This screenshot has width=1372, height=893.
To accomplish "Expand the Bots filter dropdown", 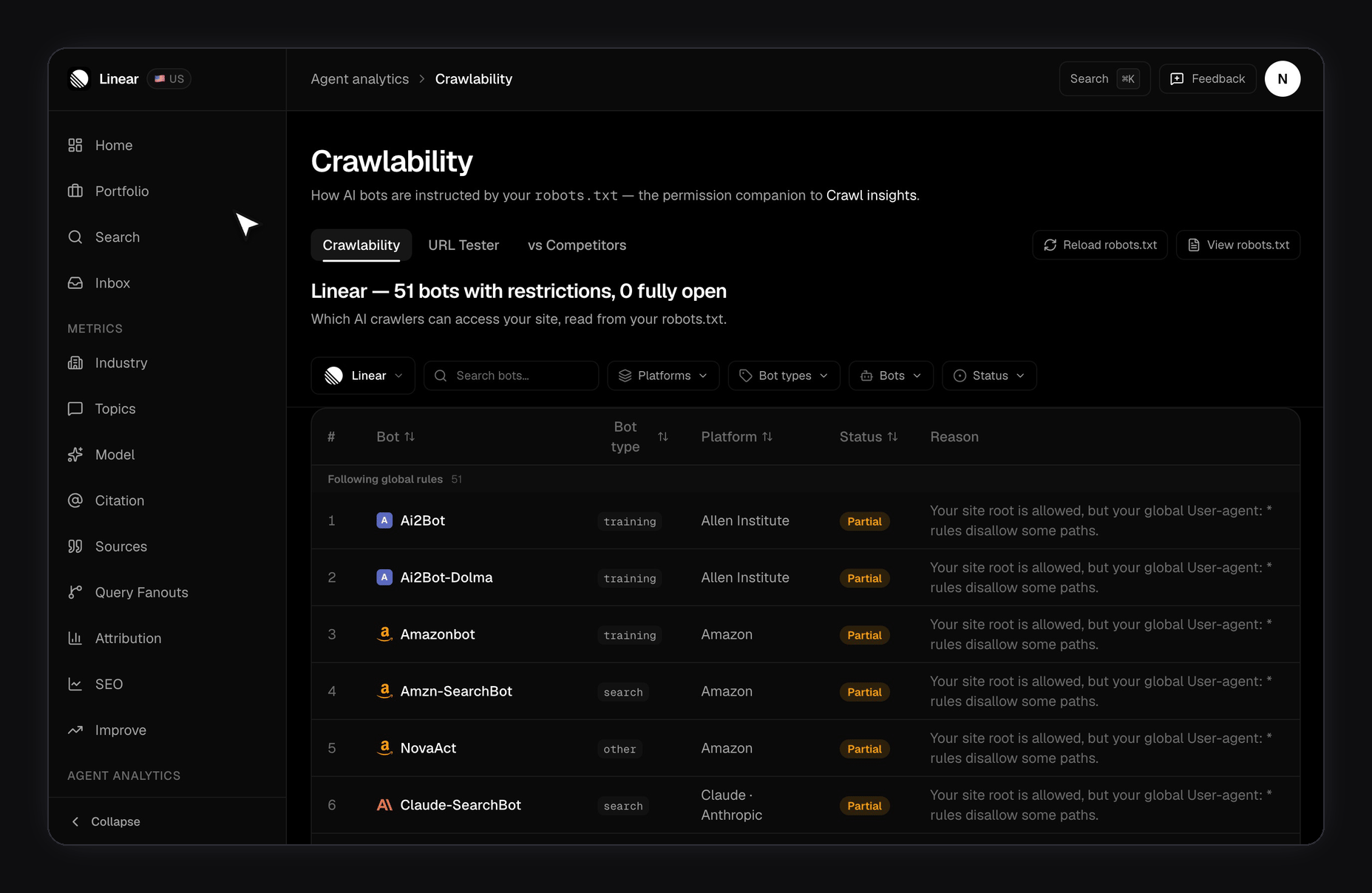I will tap(891, 376).
